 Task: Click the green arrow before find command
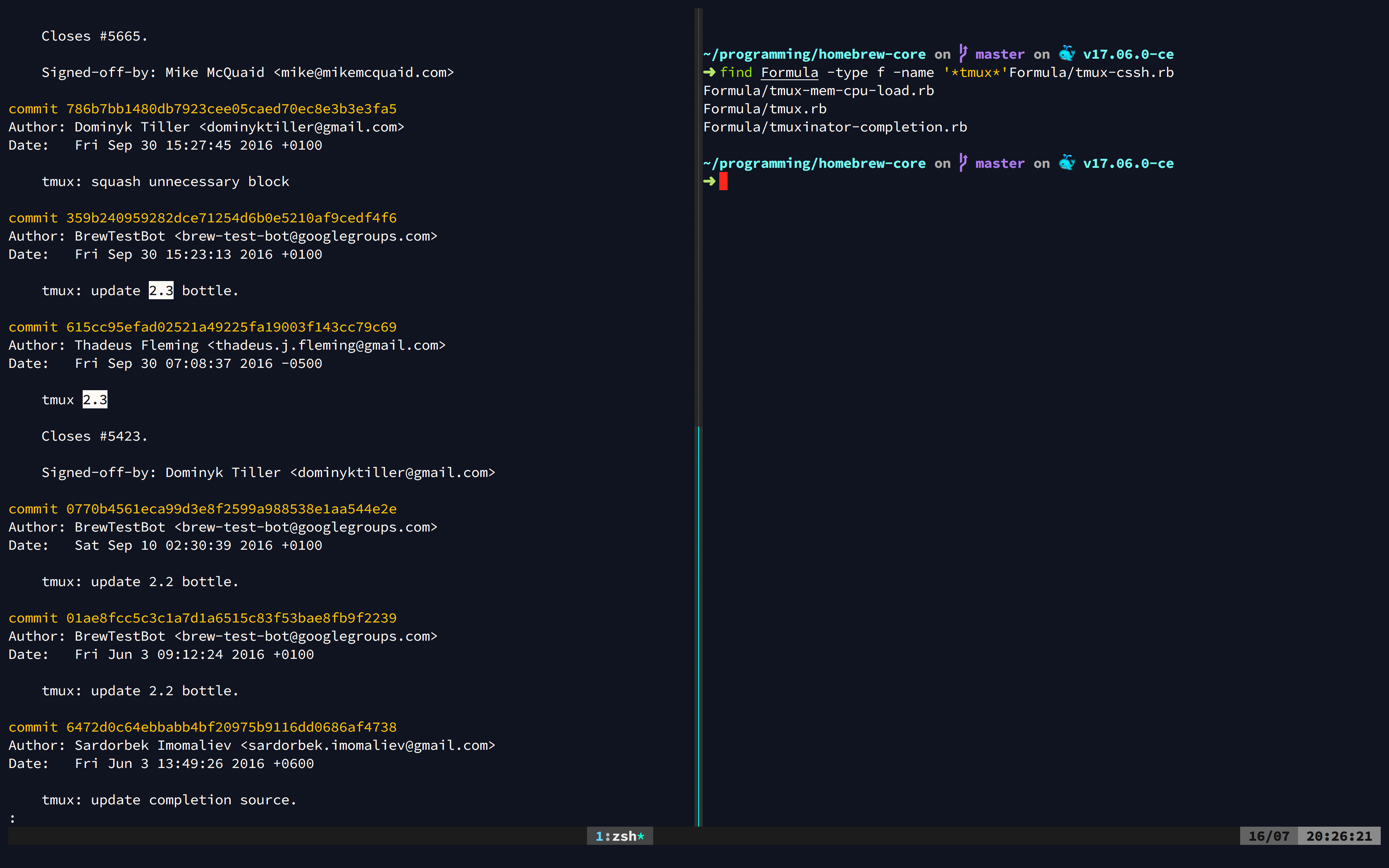(x=709, y=72)
